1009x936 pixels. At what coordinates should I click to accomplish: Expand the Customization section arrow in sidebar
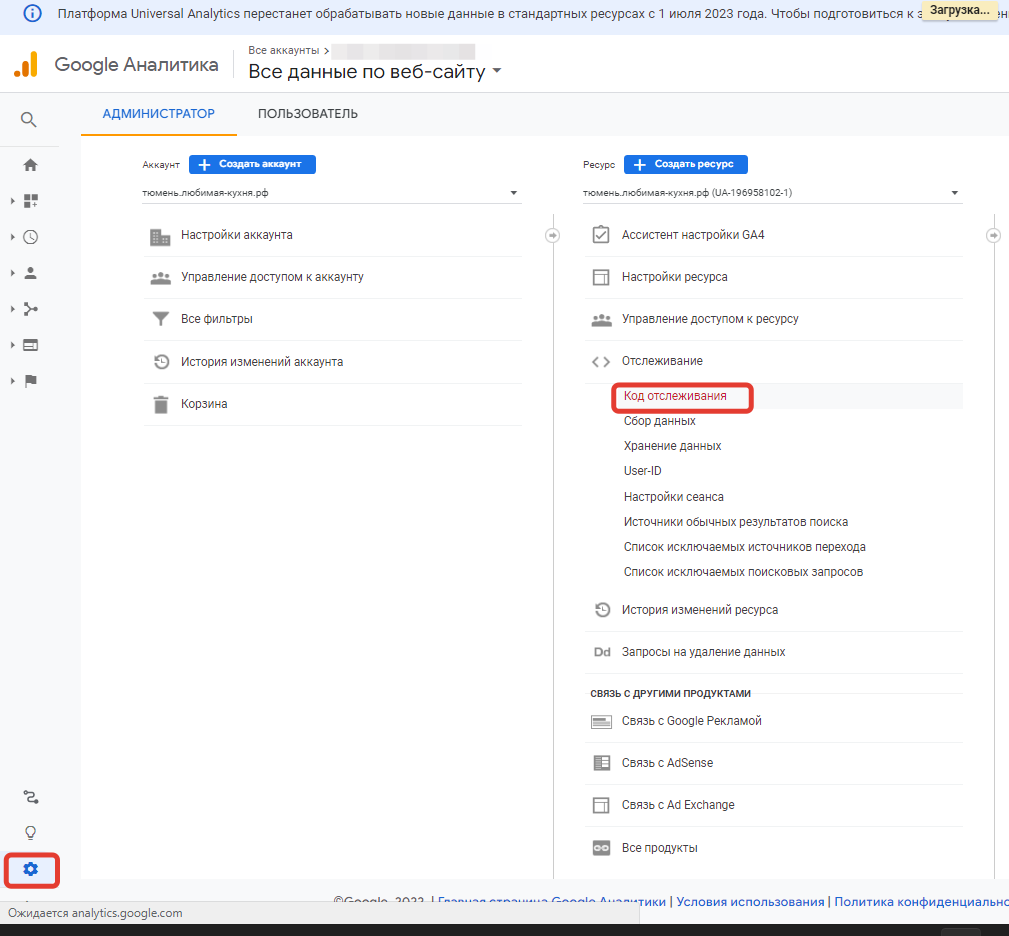coord(12,201)
